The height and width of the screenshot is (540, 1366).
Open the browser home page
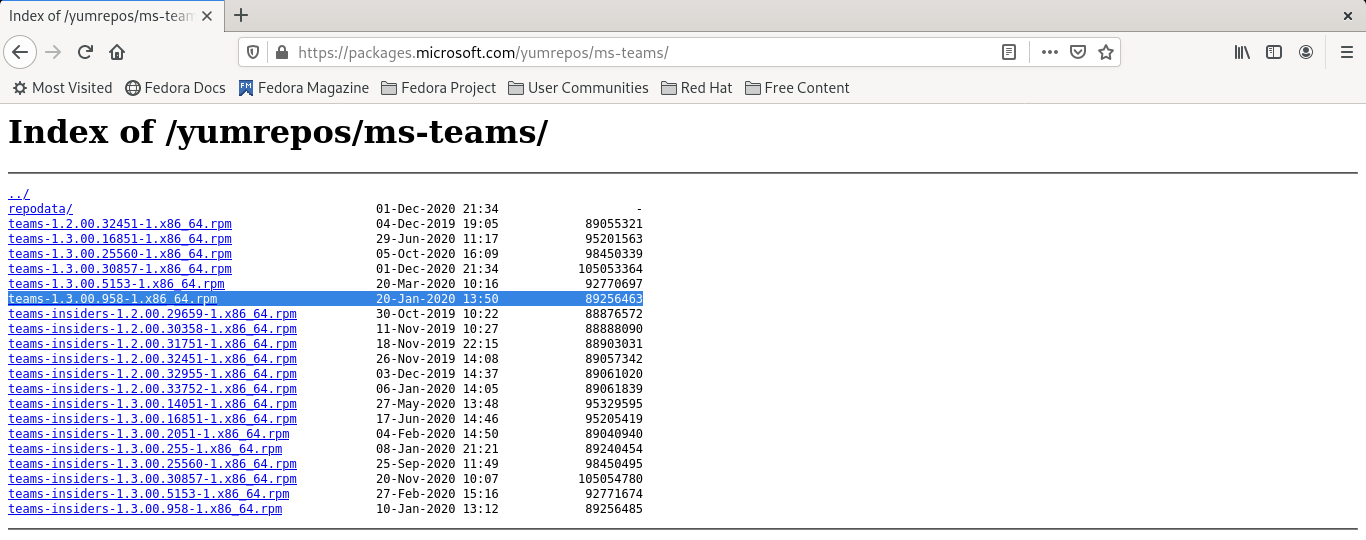(117, 52)
